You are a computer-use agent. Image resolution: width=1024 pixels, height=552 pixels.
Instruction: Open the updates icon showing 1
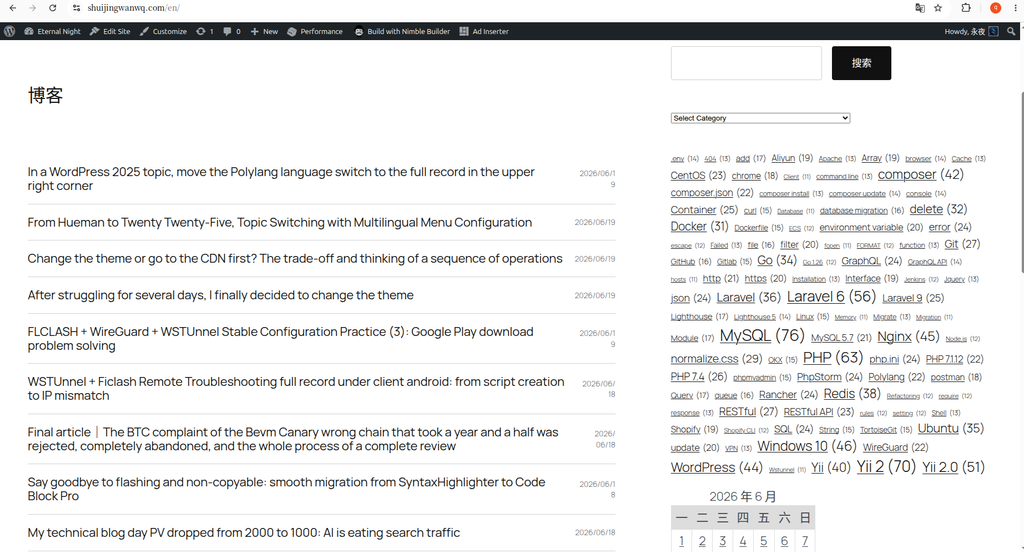[204, 31]
